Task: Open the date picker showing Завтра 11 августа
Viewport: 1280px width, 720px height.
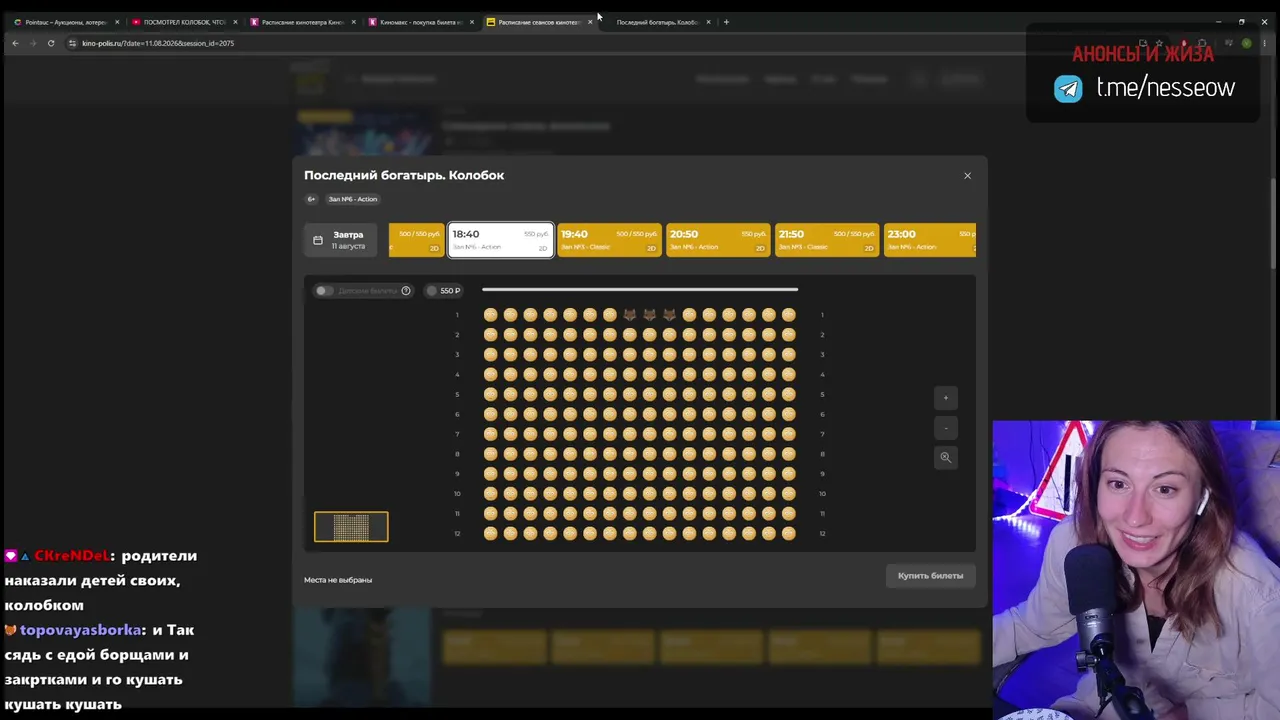Action: tap(340, 240)
